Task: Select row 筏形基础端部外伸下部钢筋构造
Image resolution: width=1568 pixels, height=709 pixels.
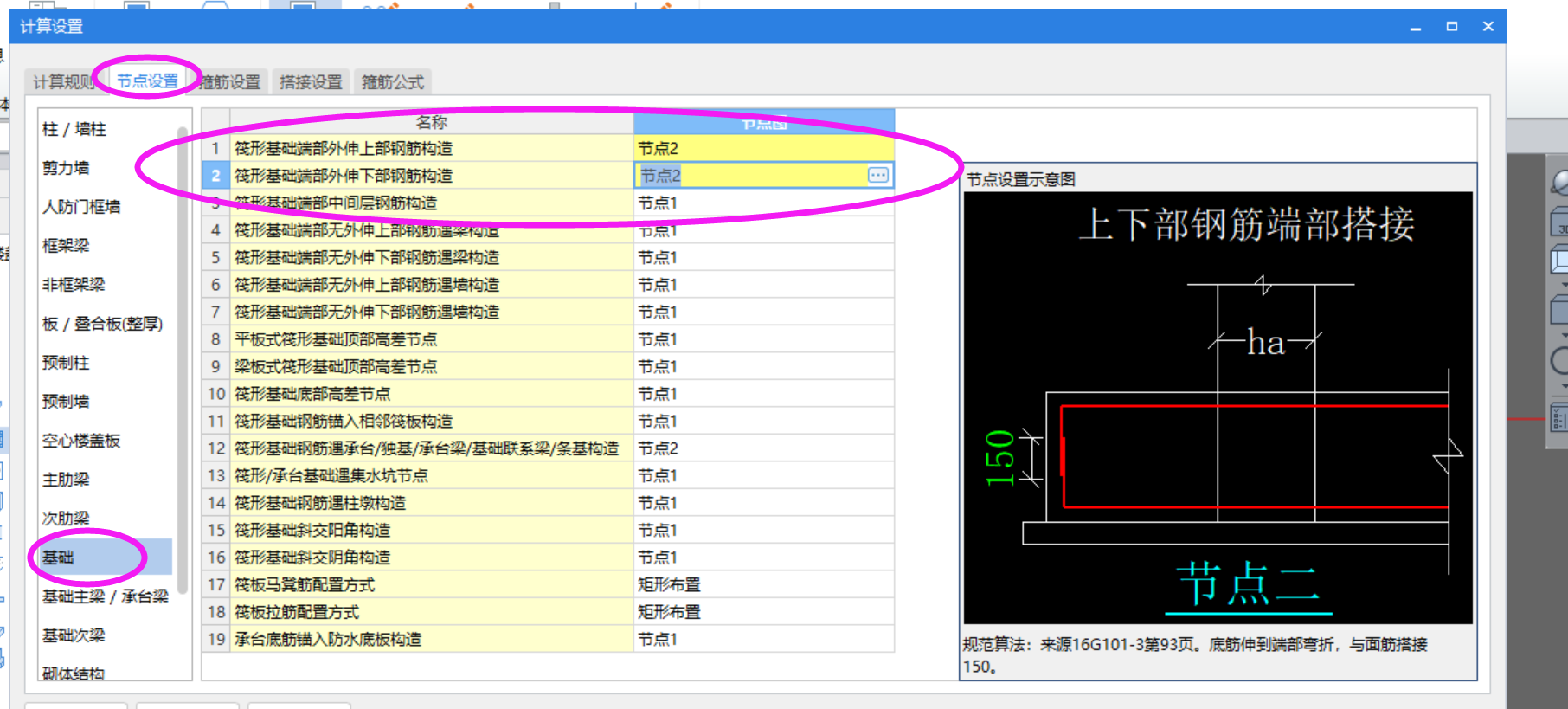Action: point(431,176)
